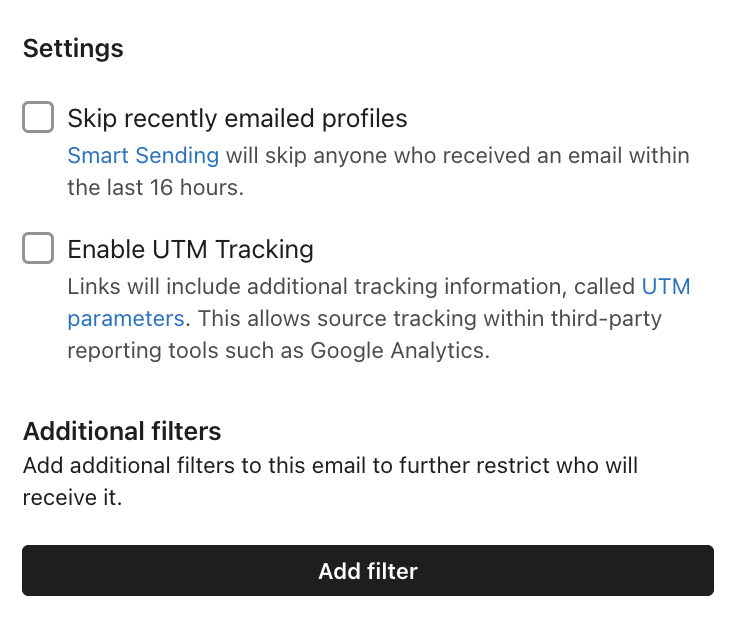
Task: Click the 'Skip recently emailed profiles' label
Action: pos(237,119)
